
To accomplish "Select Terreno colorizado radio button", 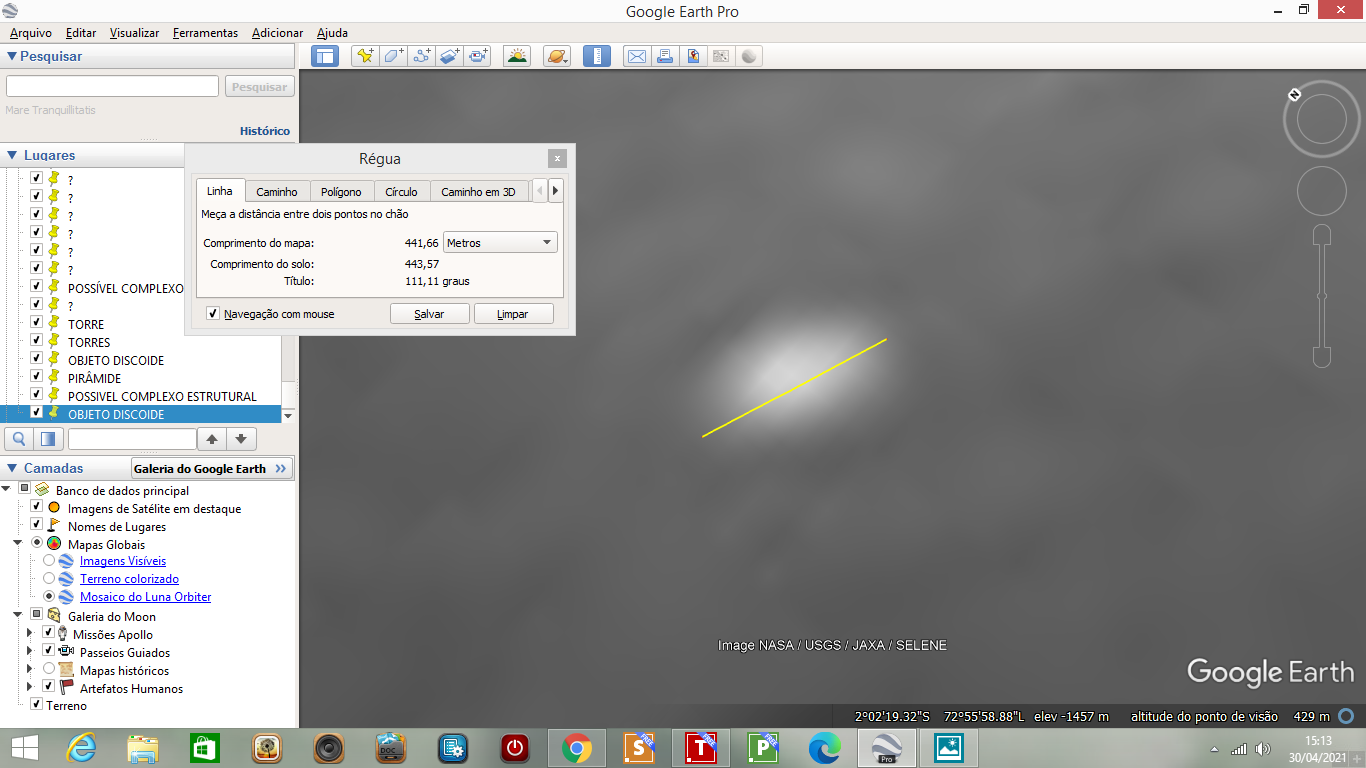I will click(x=49, y=578).
